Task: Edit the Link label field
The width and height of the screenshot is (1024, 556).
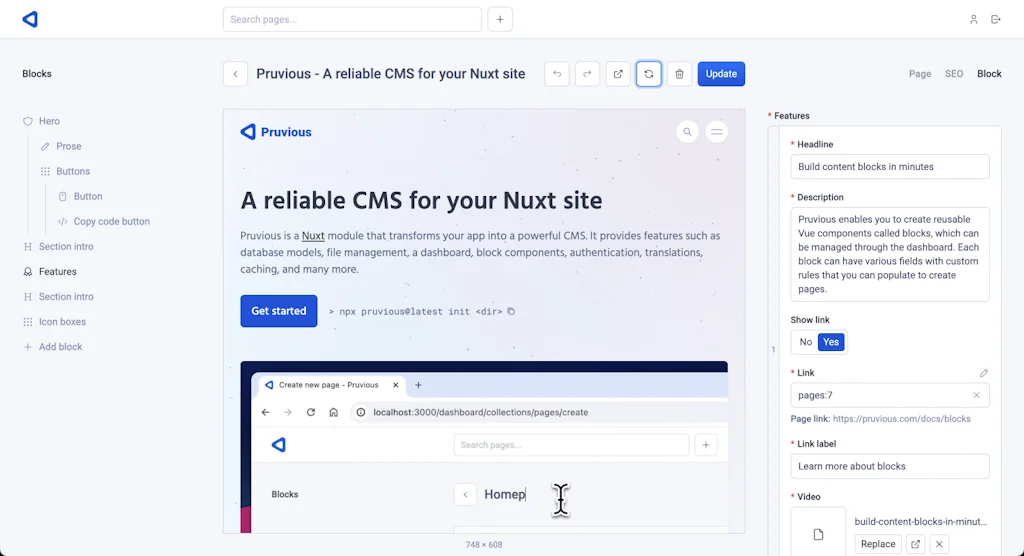Action: (x=889, y=466)
